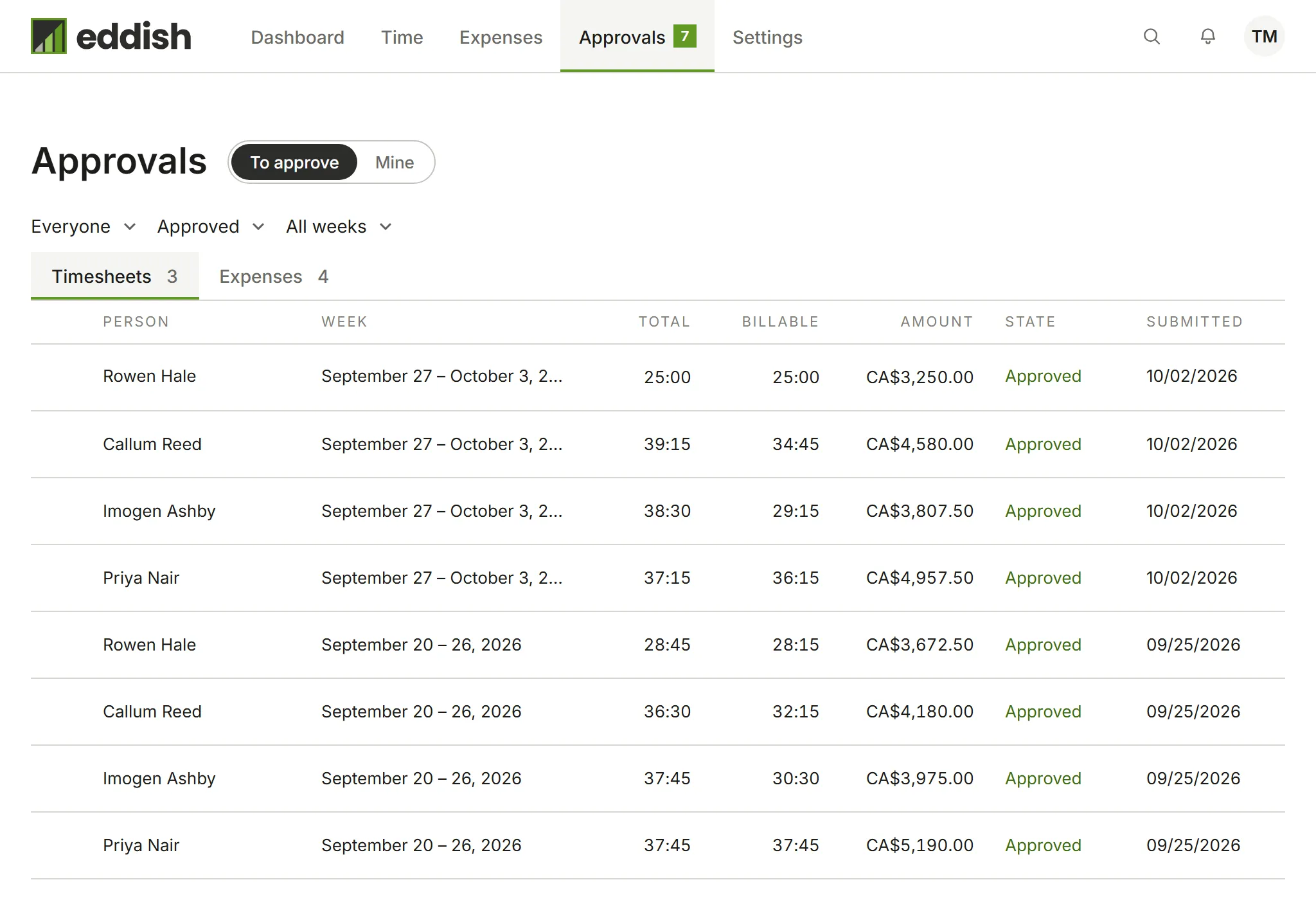Viewport: 1316px width, 900px height.
Task: Expand the Approved status filter dropdown
Action: pos(211,226)
